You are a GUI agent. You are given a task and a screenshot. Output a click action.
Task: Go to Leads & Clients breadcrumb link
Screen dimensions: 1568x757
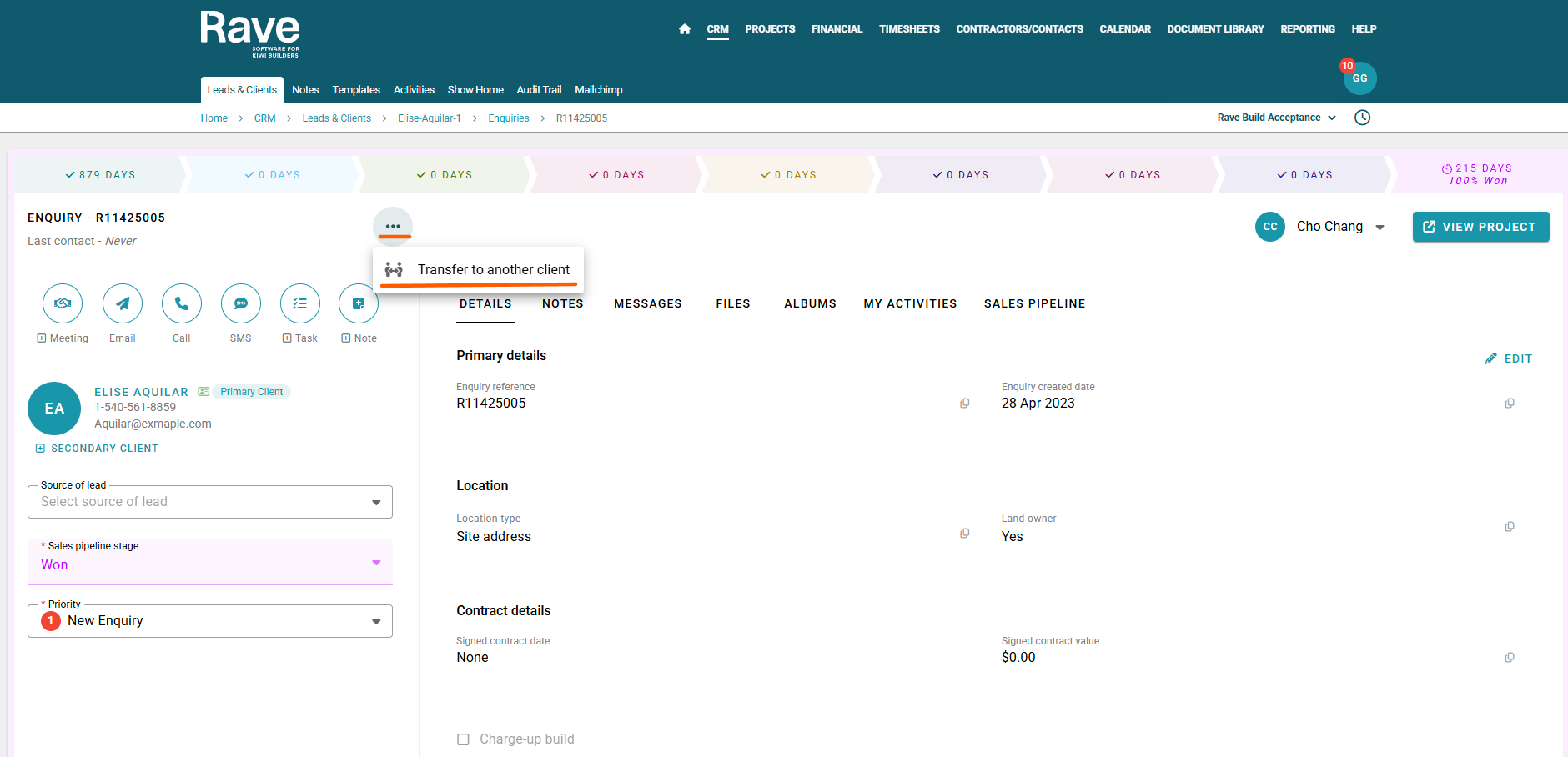pos(337,118)
